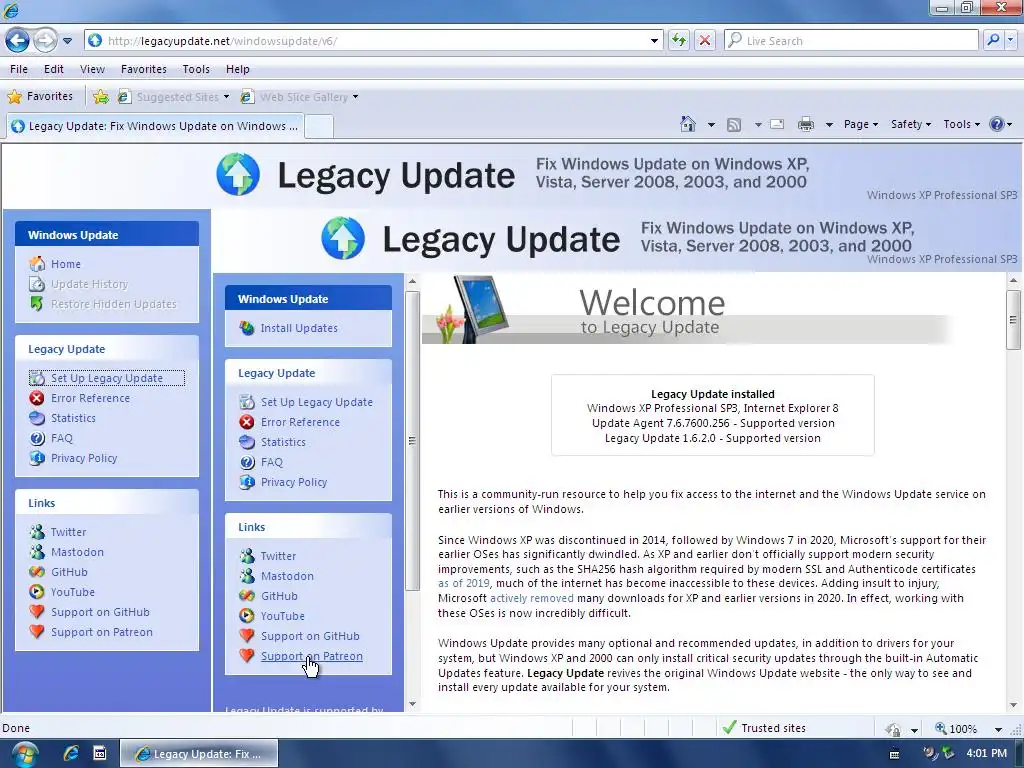The width and height of the screenshot is (1024, 768).
Task: Click Twitter icon in outer sidebar Links
Action: pos(37,532)
